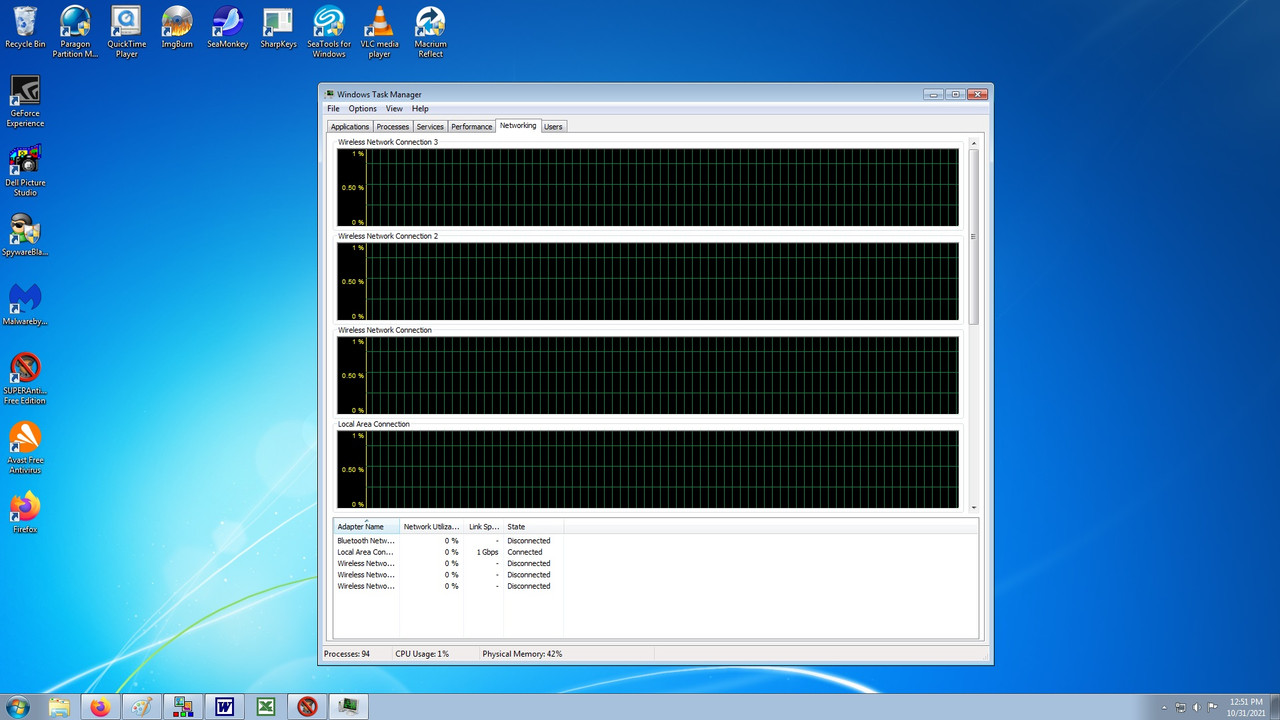Click the 'Connected' state cell
This screenshot has height=720, width=1280.
click(524, 552)
